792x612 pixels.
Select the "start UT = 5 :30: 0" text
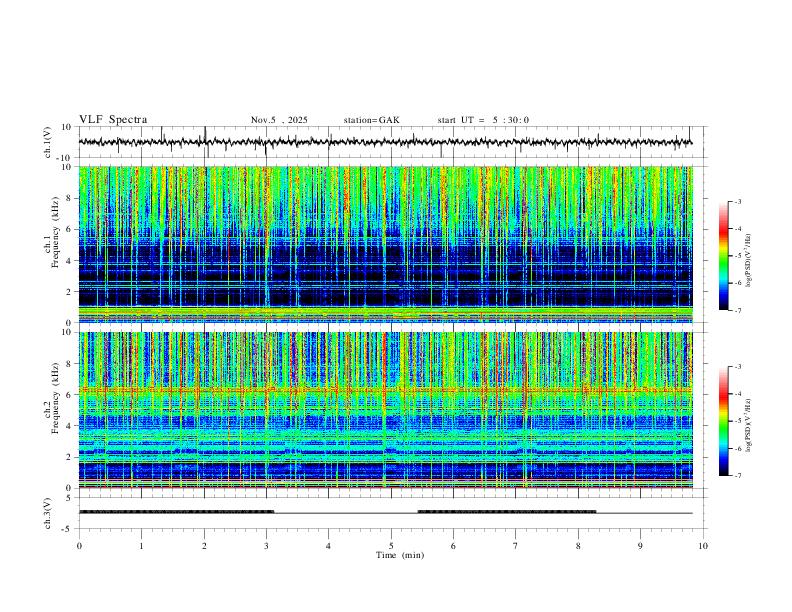coord(483,120)
